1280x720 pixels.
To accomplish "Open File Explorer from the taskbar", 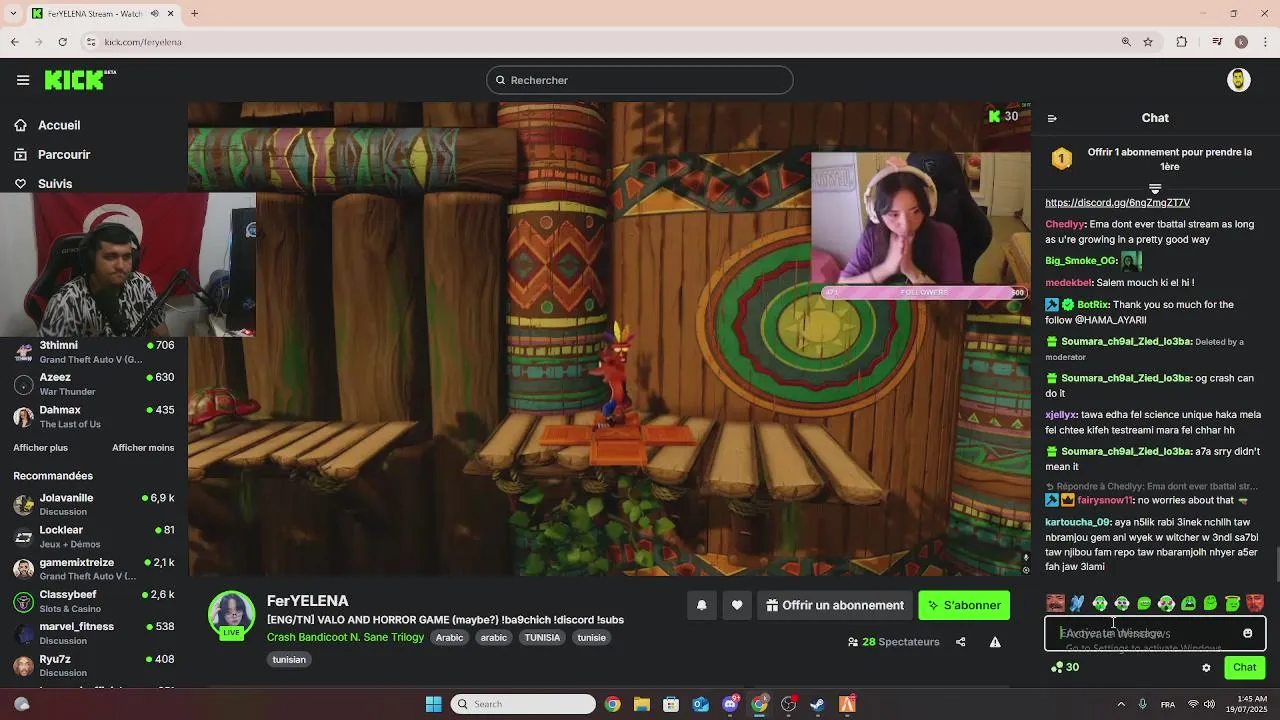I will (x=642, y=704).
